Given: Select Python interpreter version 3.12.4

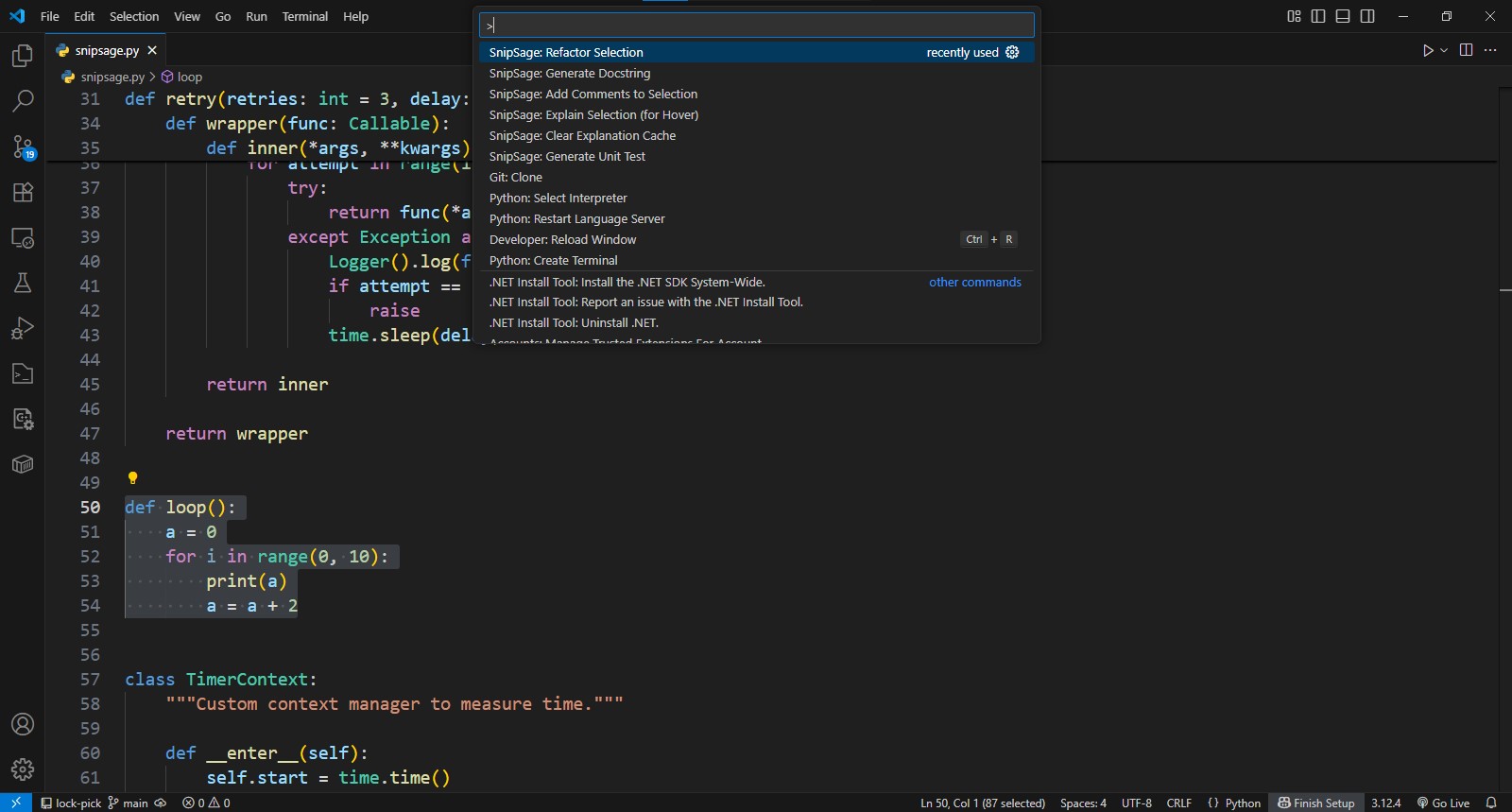Looking at the screenshot, I should click(1386, 803).
